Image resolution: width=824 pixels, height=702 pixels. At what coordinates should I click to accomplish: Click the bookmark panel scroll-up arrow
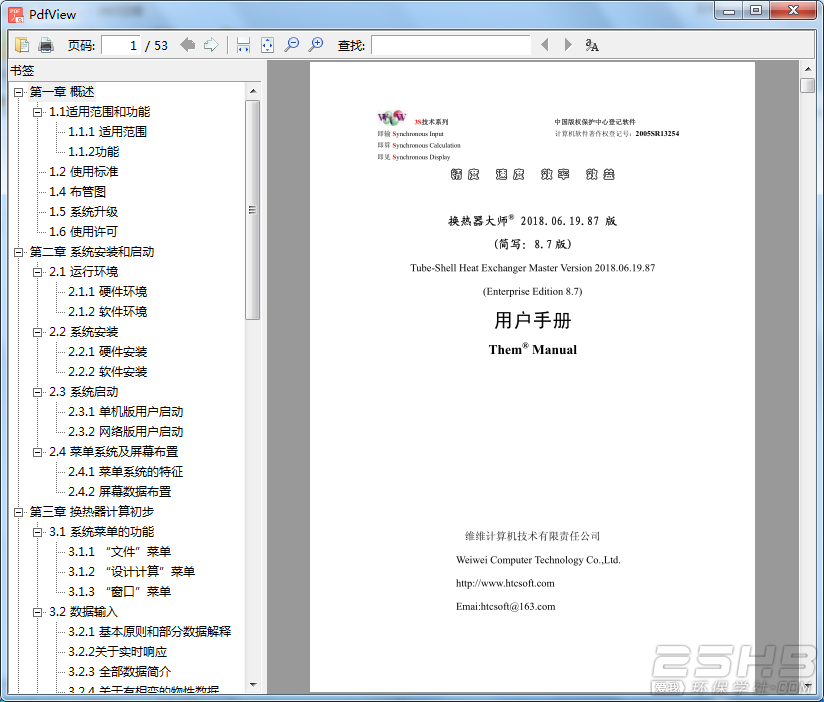pos(253,91)
